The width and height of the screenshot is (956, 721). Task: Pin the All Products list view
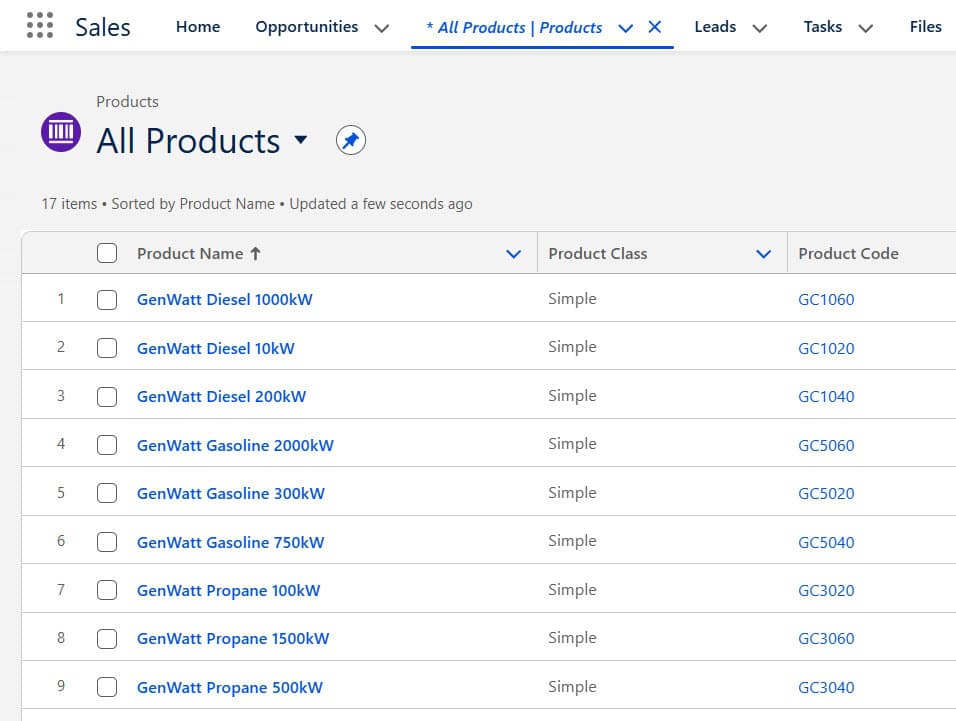(x=350, y=140)
